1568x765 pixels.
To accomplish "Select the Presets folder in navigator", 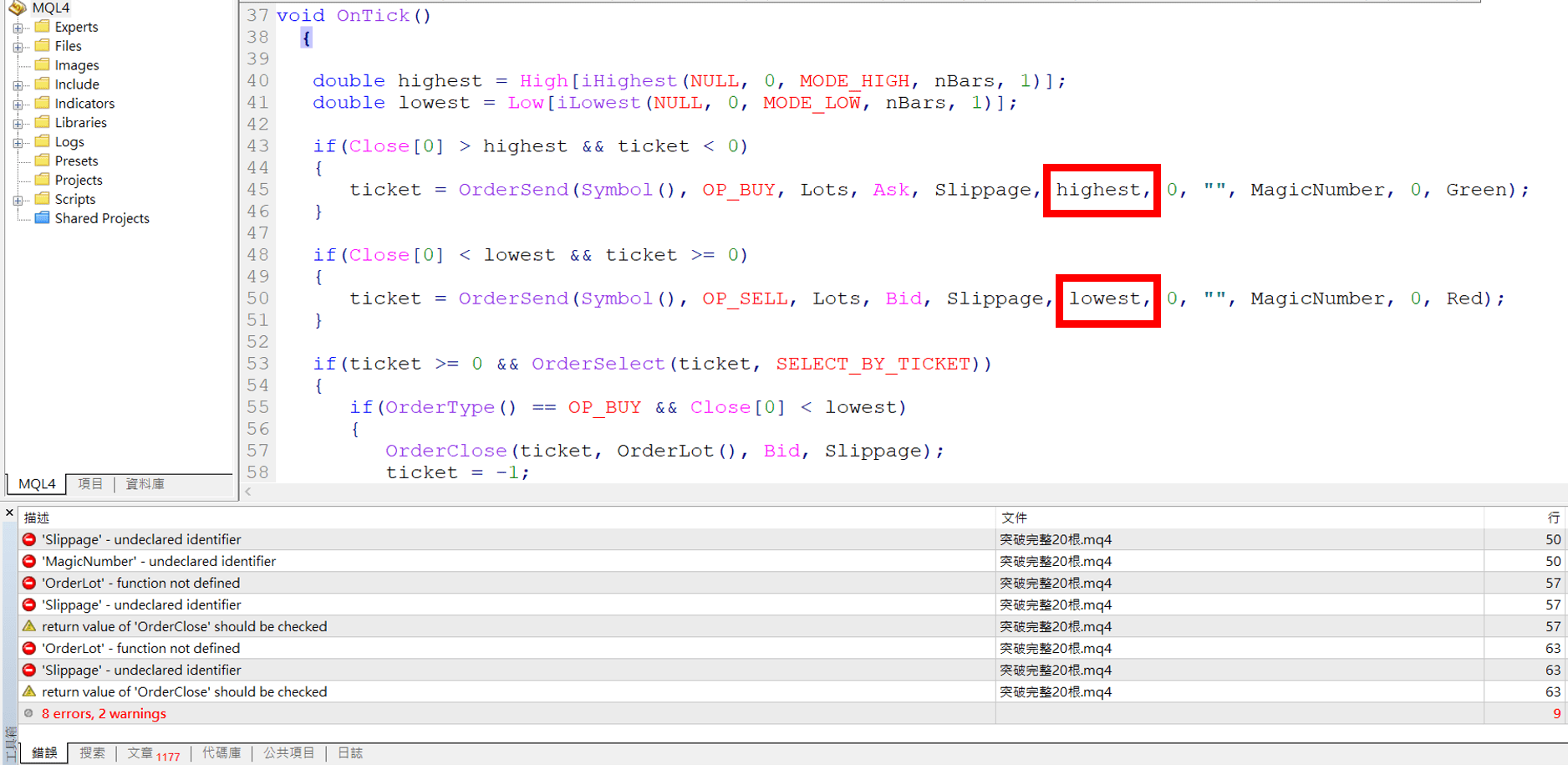I will (x=76, y=161).
